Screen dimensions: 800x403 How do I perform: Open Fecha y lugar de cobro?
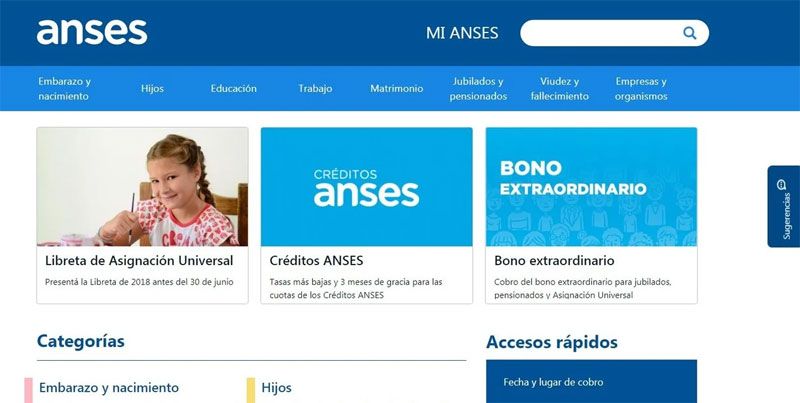coord(553,382)
